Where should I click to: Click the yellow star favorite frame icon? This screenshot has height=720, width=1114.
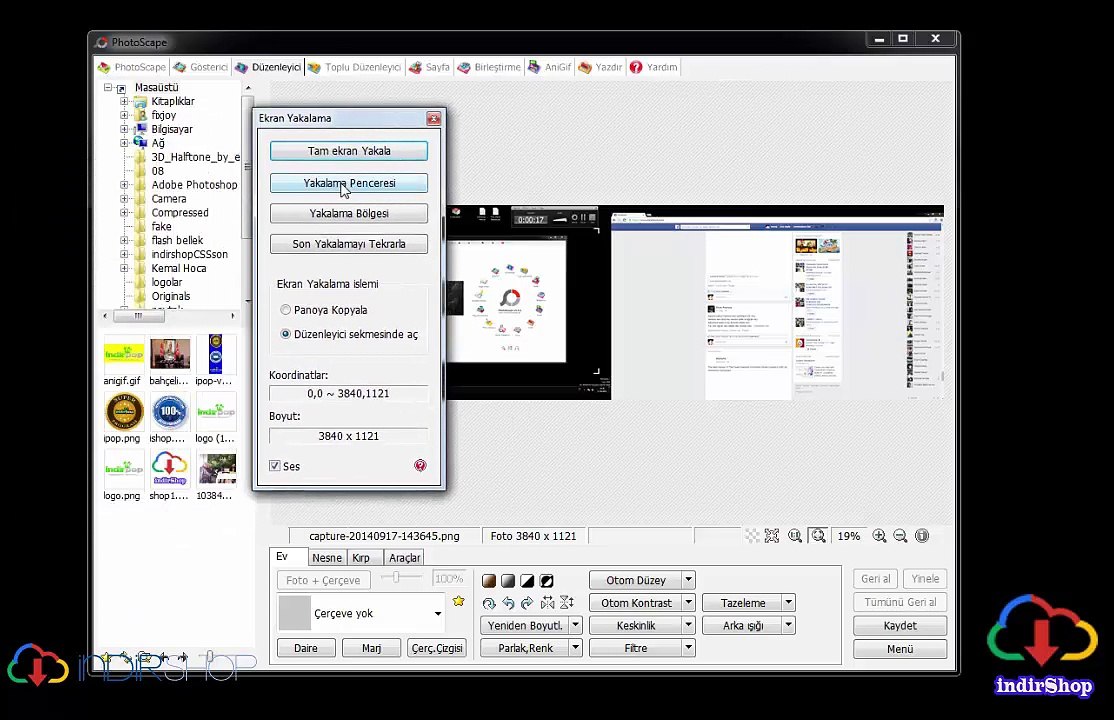click(x=458, y=601)
